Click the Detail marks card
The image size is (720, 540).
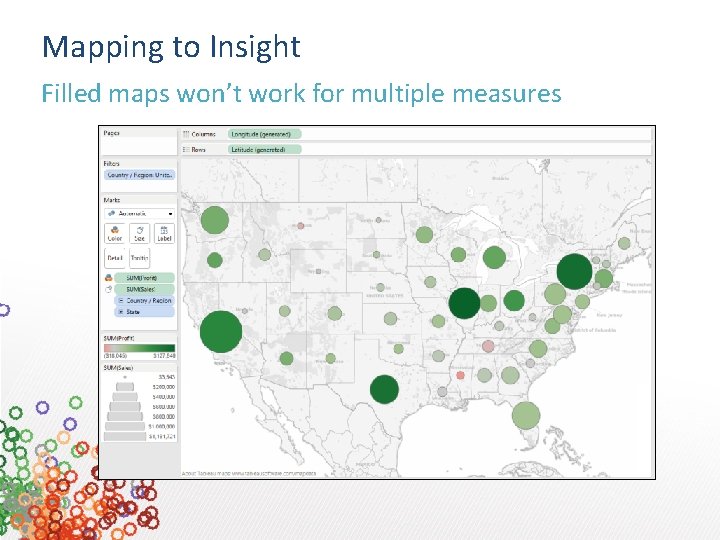114,258
